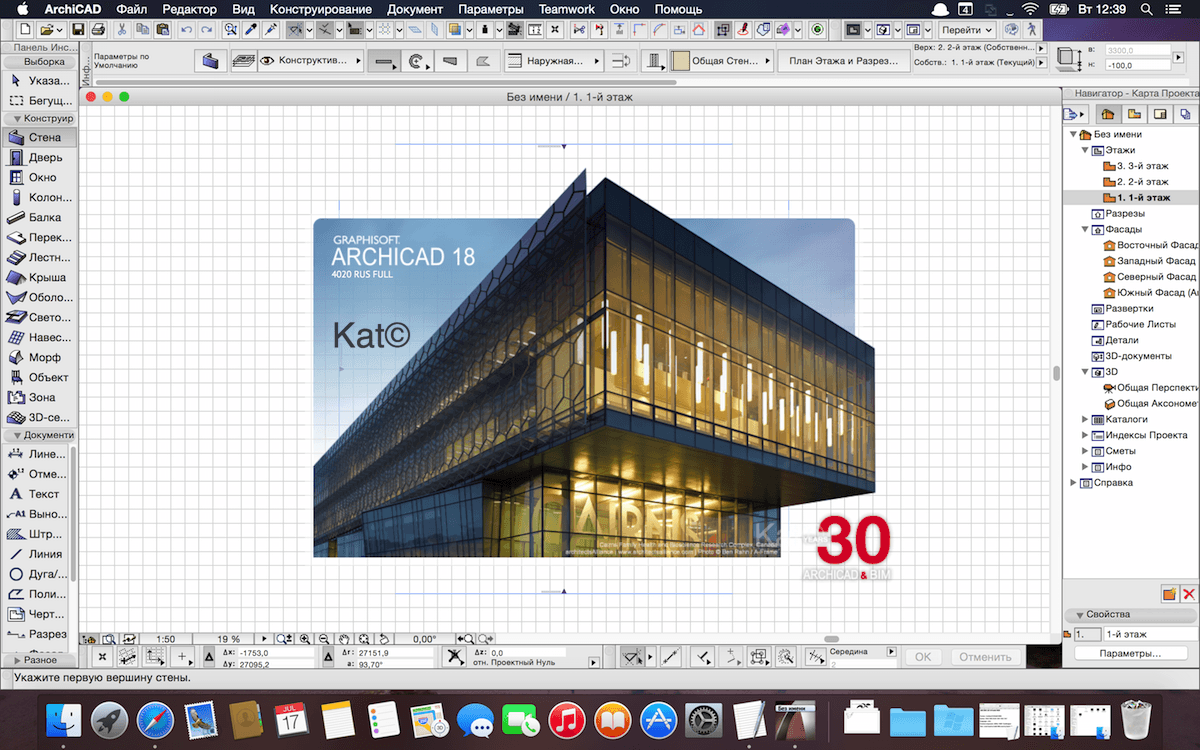Expand the Каталоги tree node

click(1085, 419)
